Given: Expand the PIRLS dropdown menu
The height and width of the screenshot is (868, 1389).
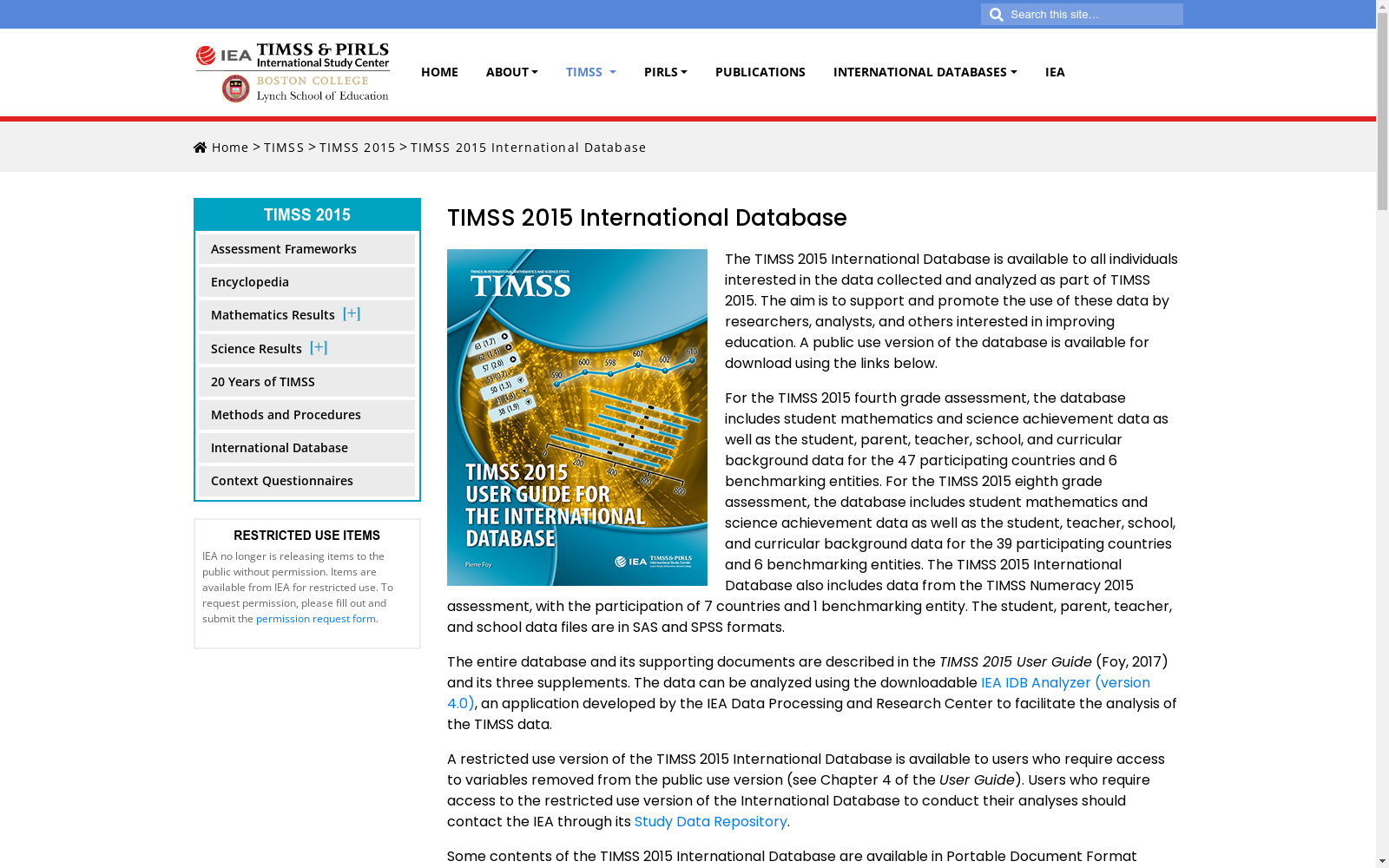Looking at the screenshot, I should (666, 72).
